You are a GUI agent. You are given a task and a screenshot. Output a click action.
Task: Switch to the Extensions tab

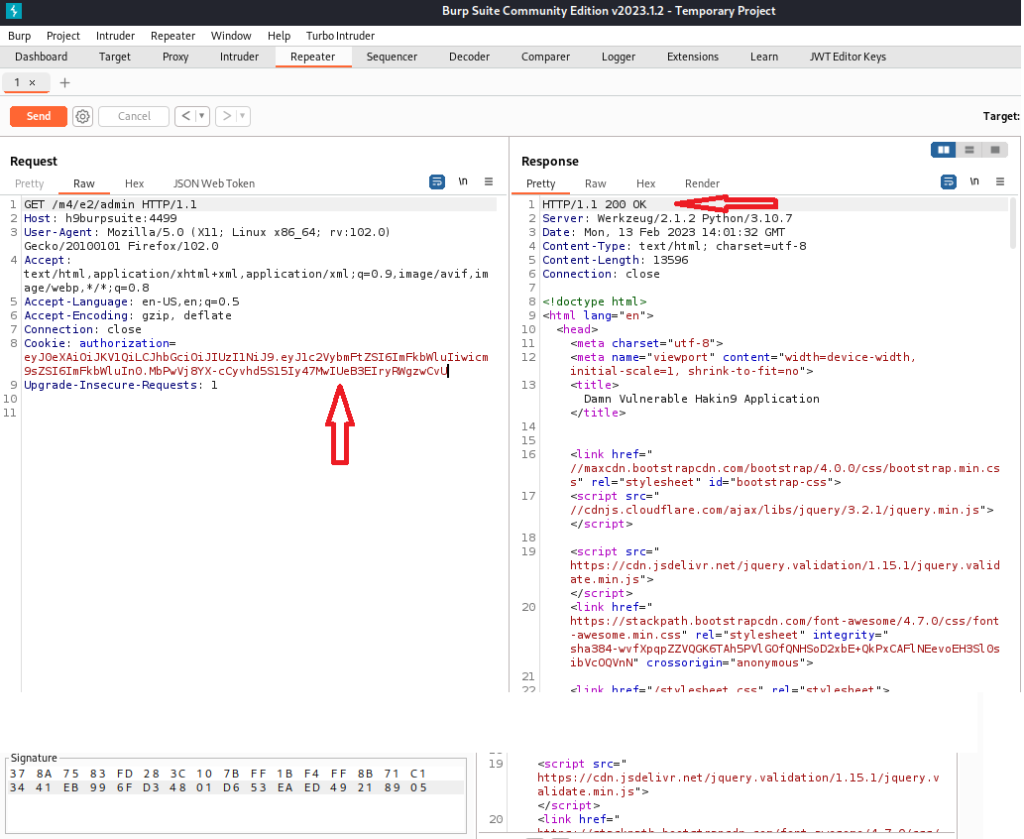click(693, 57)
